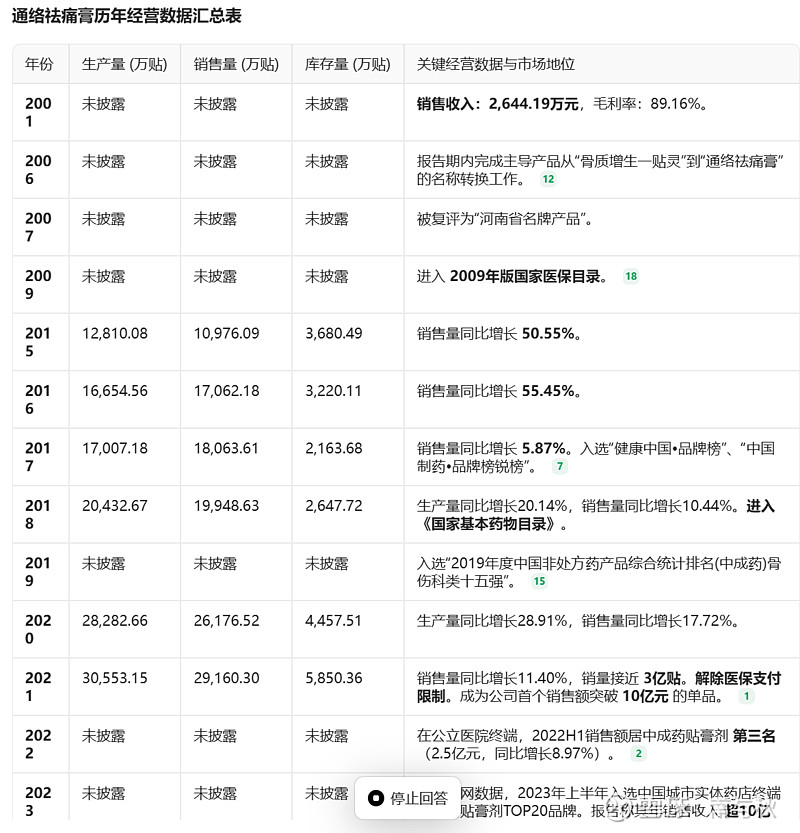
Task: Click the bold text 第三名 in 2022 row
Action: [754, 735]
